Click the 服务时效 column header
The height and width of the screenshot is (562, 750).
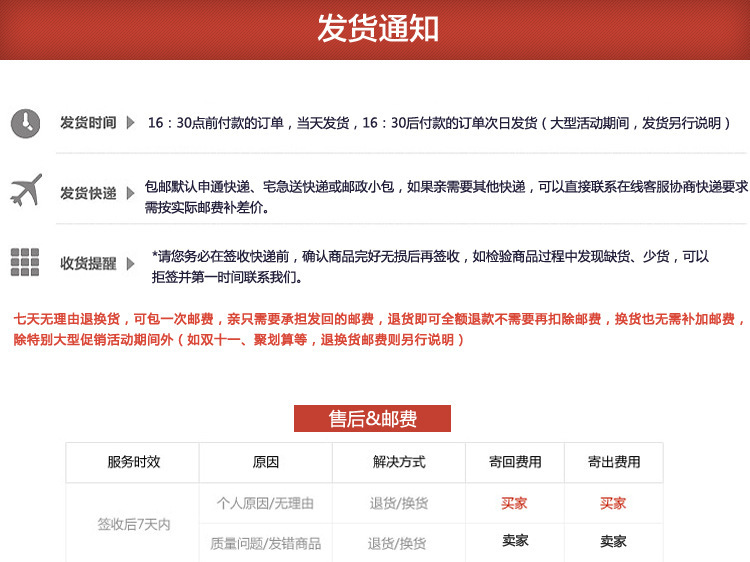[133, 462]
